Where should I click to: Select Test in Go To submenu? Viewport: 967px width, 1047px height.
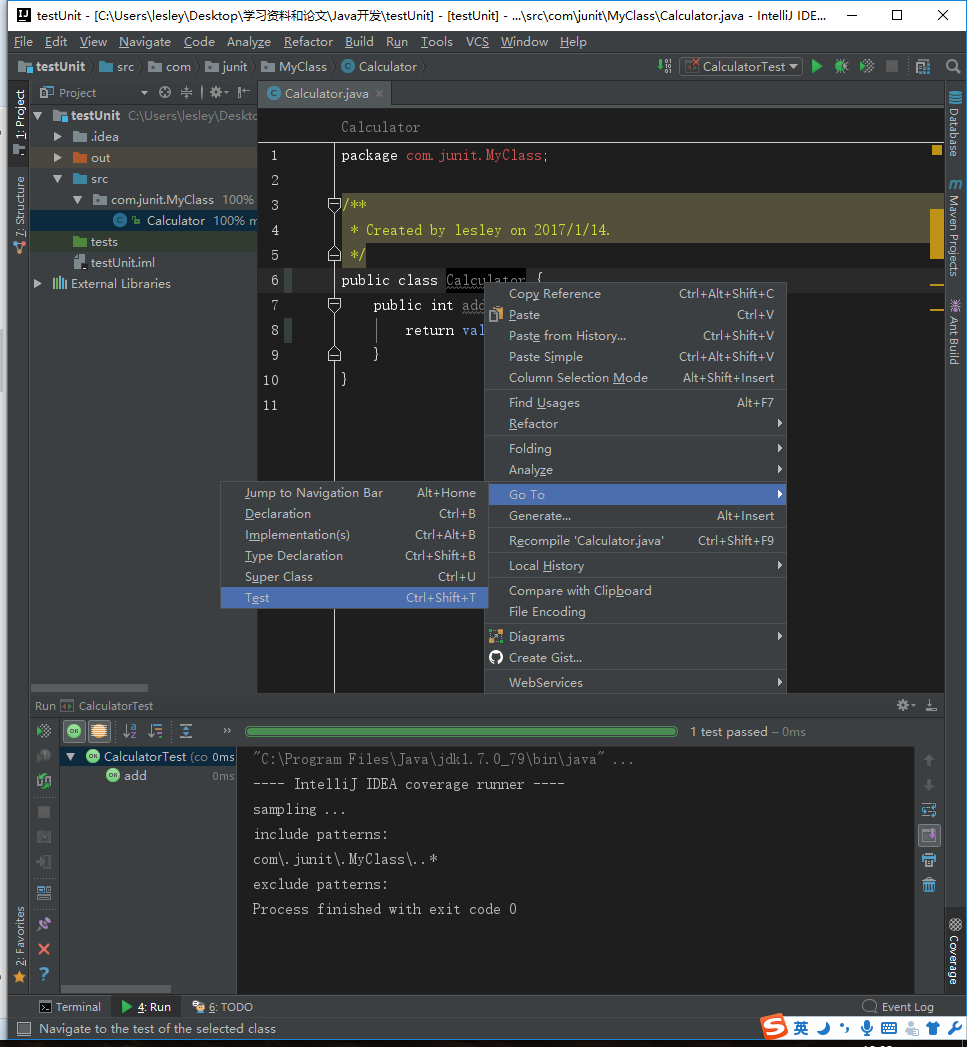coord(354,598)
